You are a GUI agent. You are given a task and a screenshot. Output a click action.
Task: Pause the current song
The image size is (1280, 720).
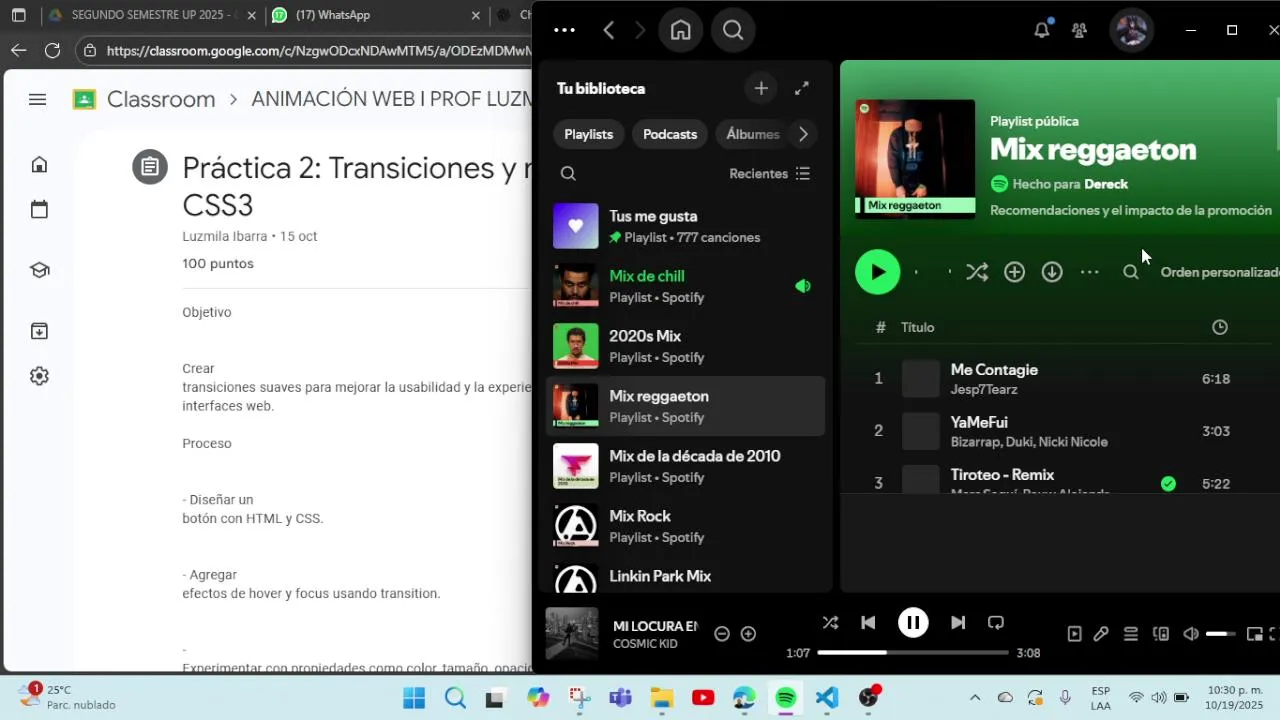(x=913, y=622)
